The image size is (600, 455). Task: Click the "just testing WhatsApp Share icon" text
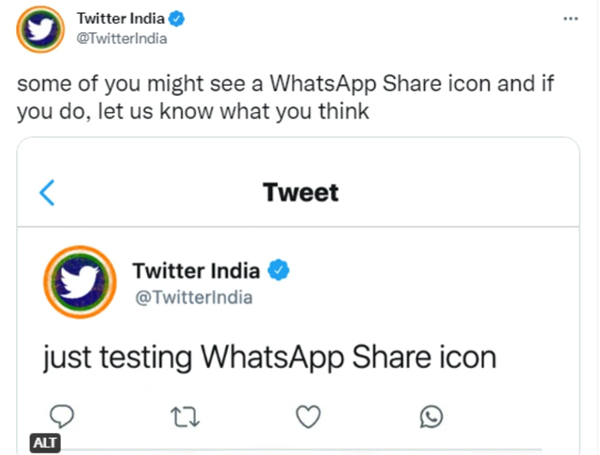(x=269, y=358)
